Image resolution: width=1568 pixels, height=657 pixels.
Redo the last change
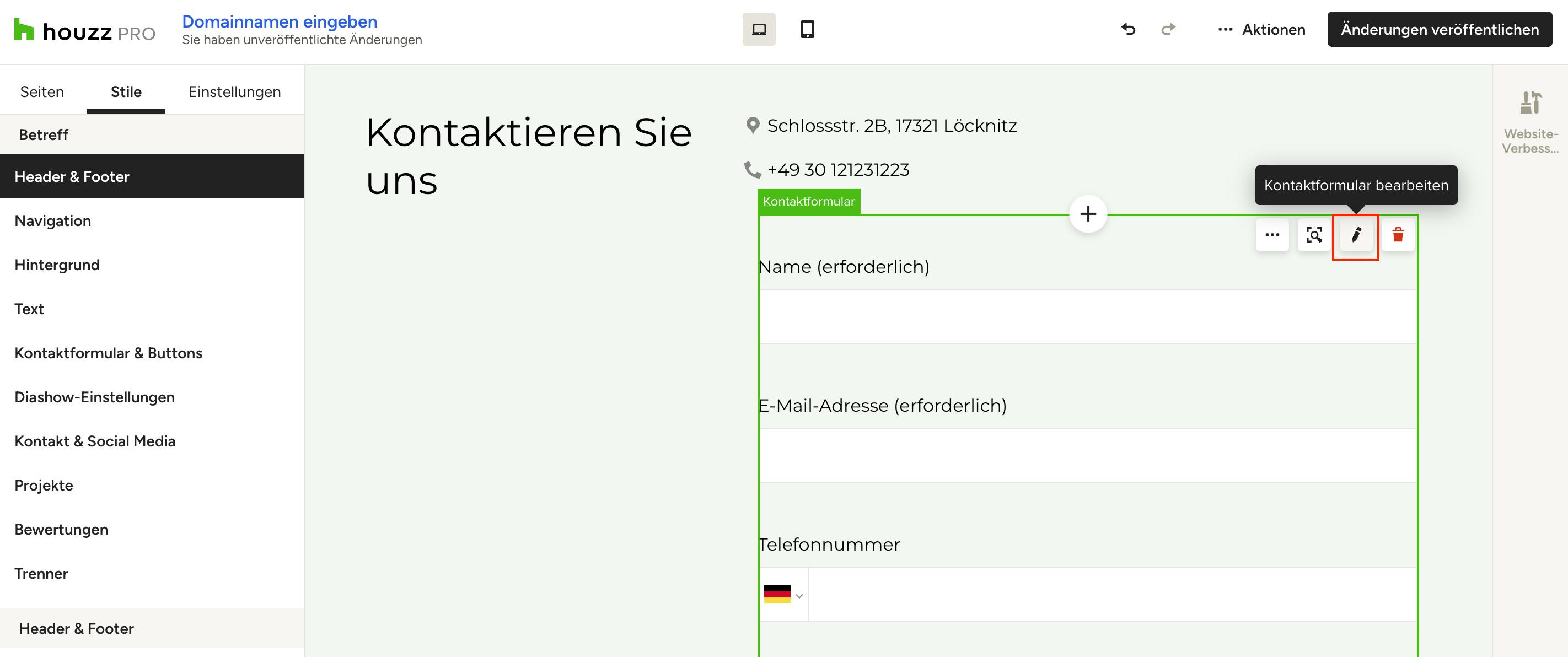point(1168,29)
